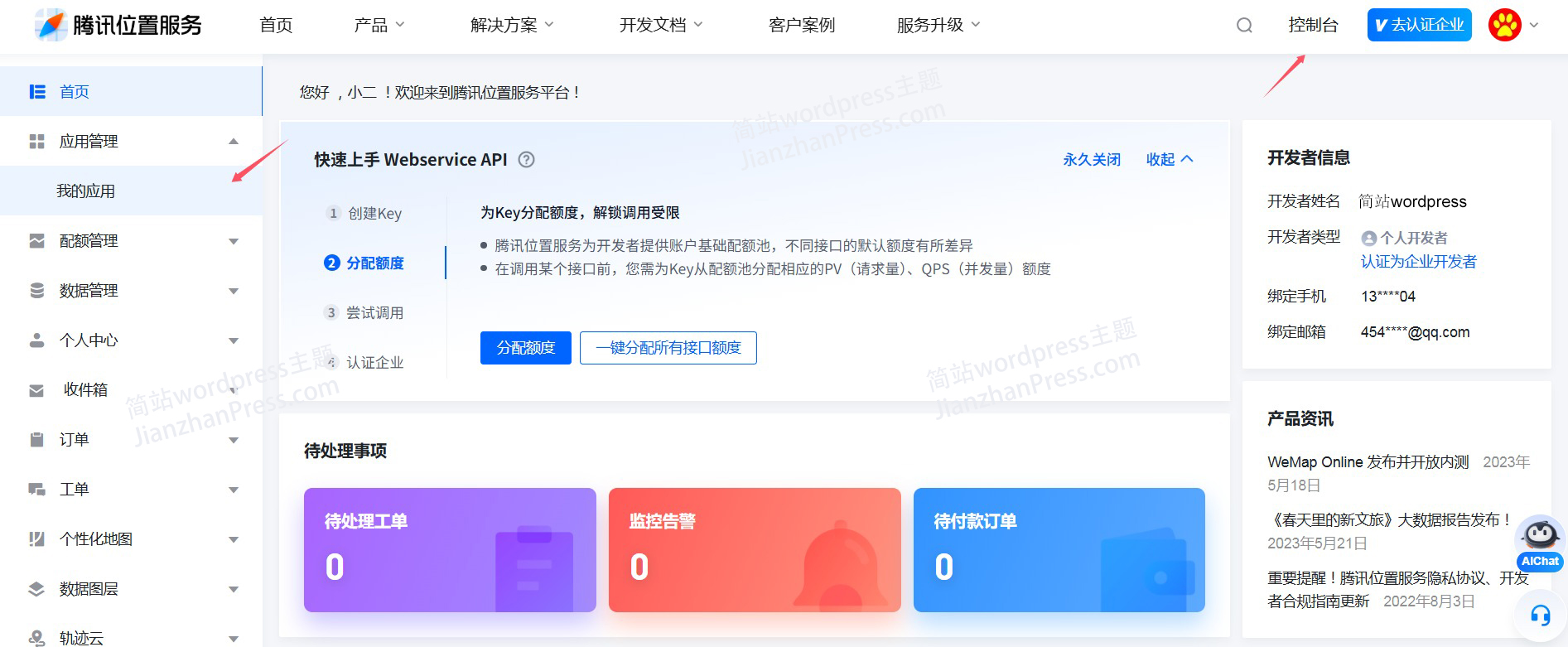
Task: Click the blue 分配额度 button
Action: pyautogui.click(x=526, y=348)
